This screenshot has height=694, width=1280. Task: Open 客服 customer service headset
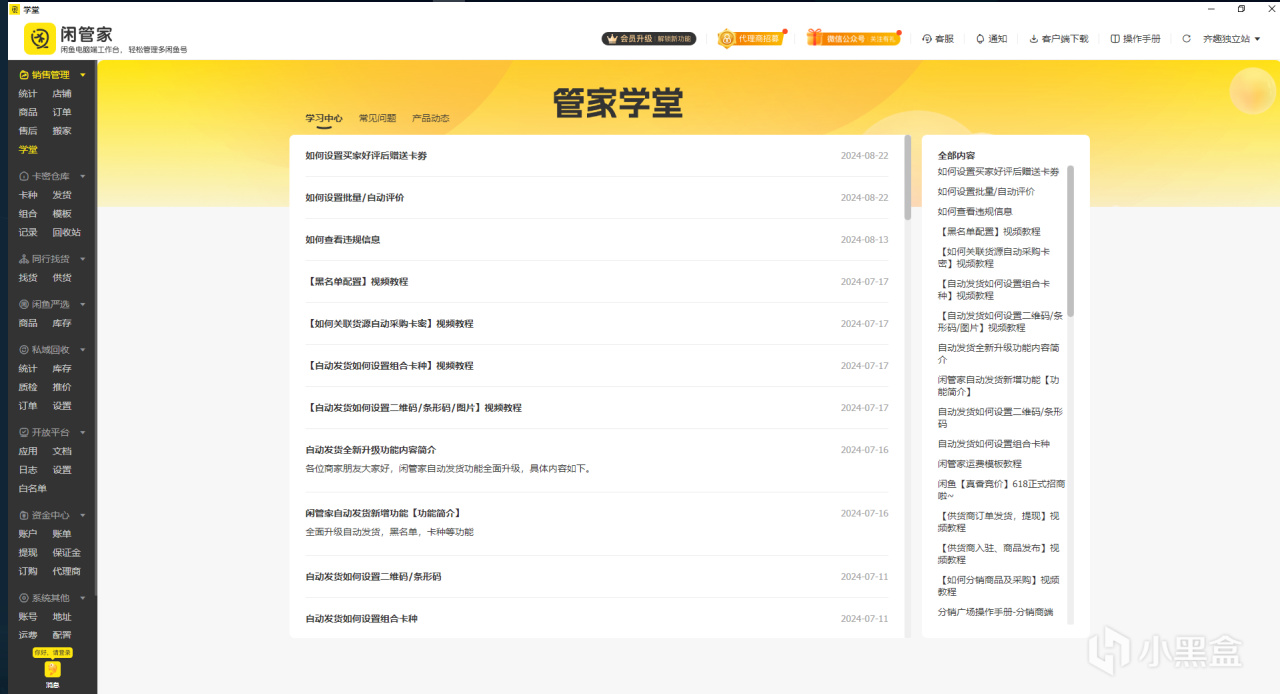(938, 39)
